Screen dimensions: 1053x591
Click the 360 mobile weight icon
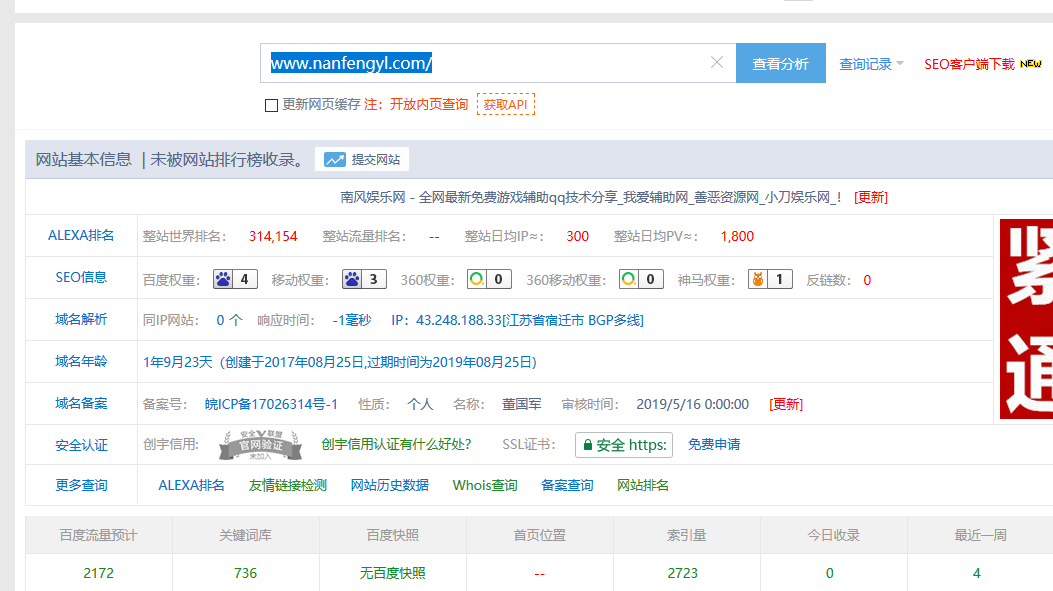pos(628,279)
